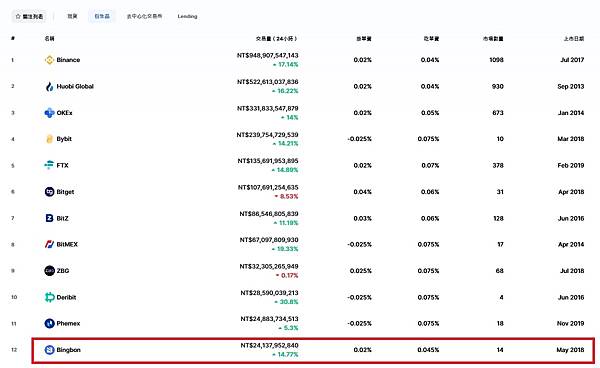The height and width of the screenshot is (368, 600).
Task: Click the Phemex logo icon
Action: (49, 323)
